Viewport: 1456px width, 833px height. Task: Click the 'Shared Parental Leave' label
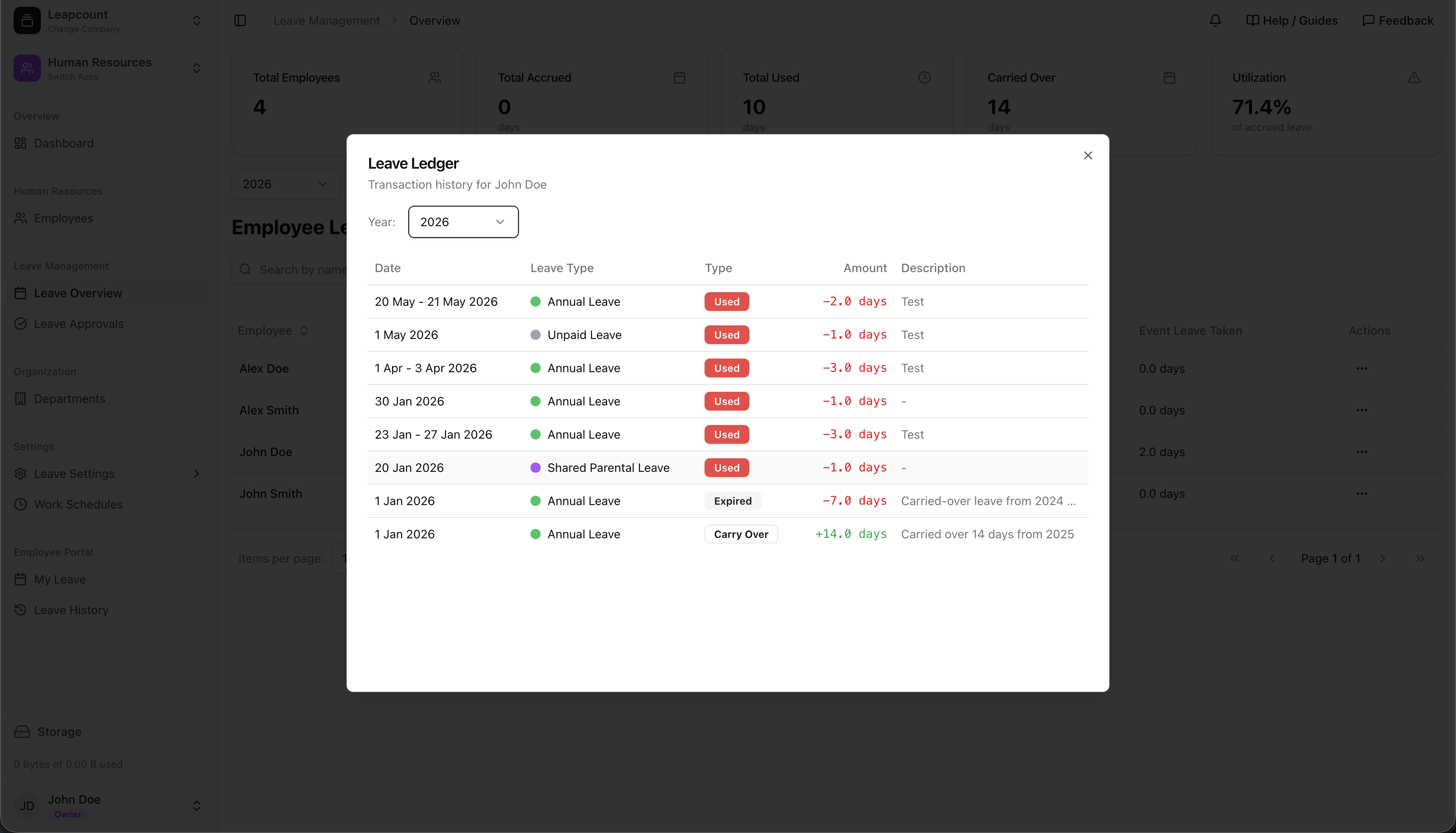608,468
